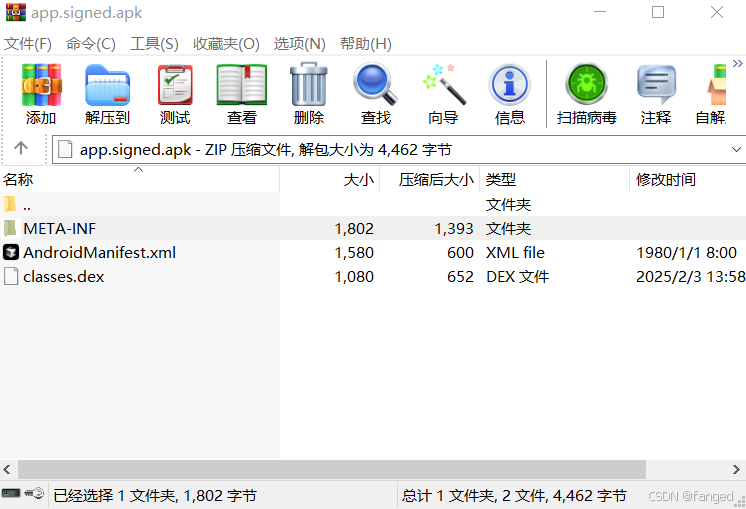
Task: Click horizontal scrollbar left arrow
Action: click(7, 470)
